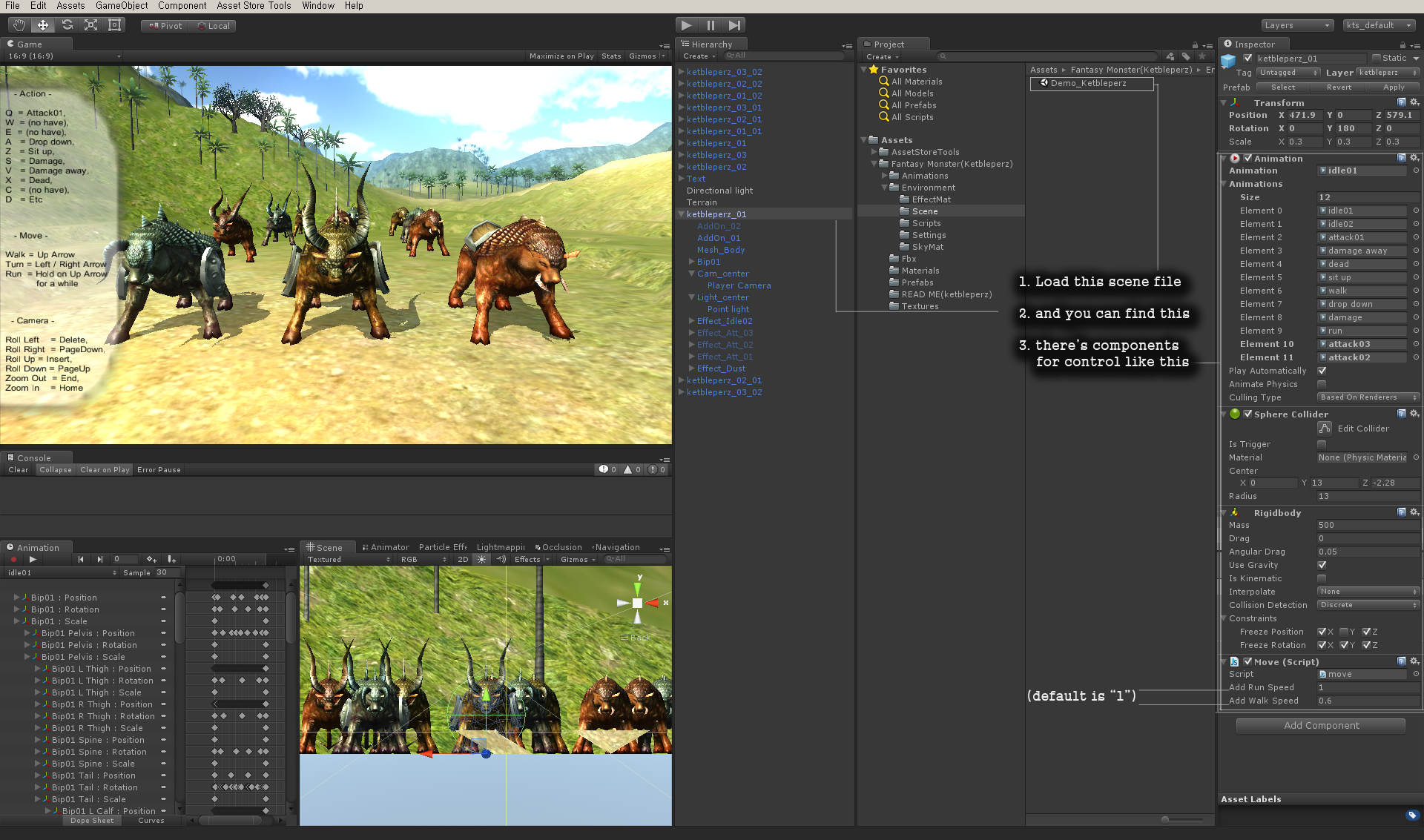Click Curves button in Animation window

[151, 821]
